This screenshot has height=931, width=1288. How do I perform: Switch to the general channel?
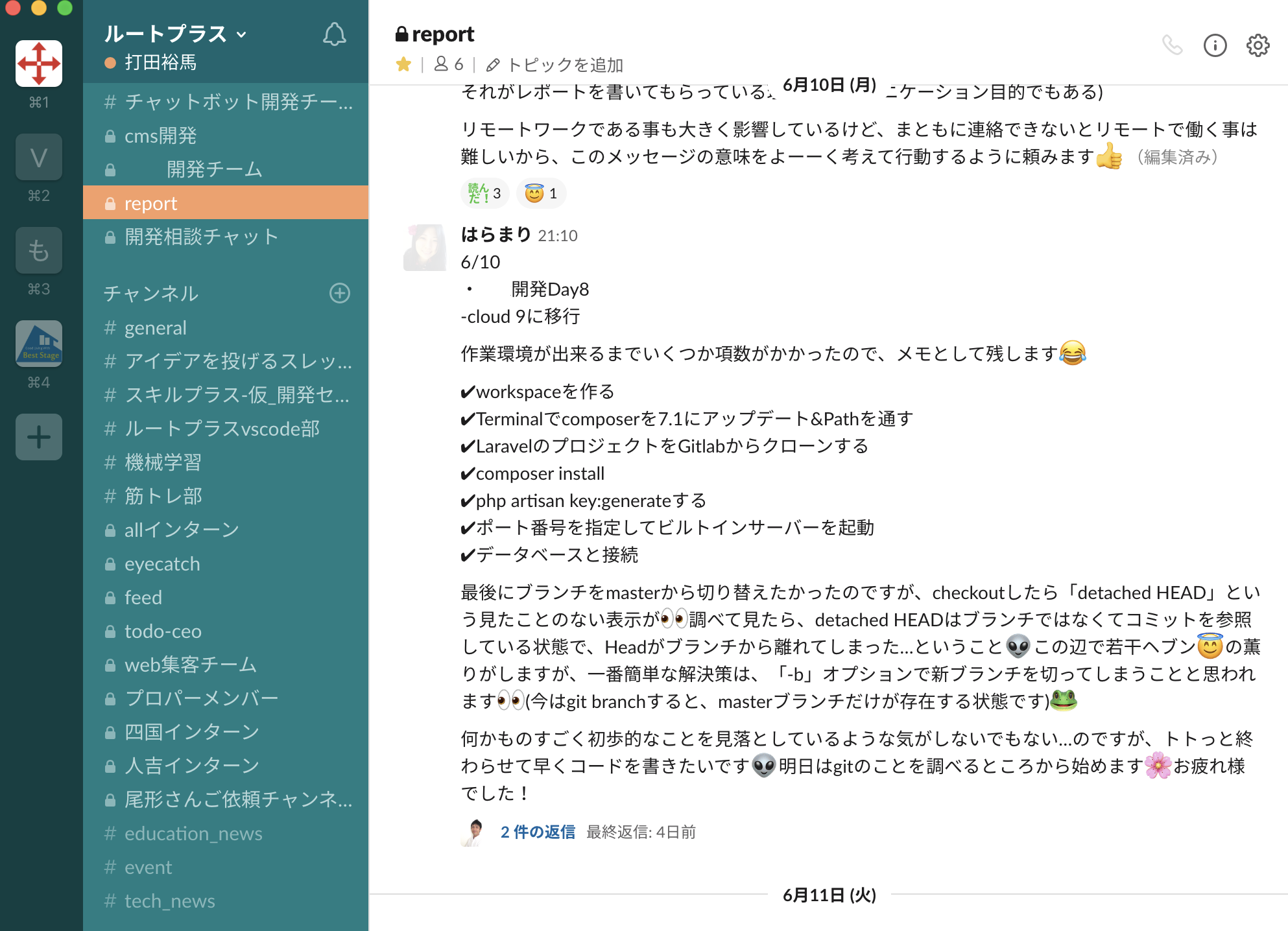click(155, 327)
